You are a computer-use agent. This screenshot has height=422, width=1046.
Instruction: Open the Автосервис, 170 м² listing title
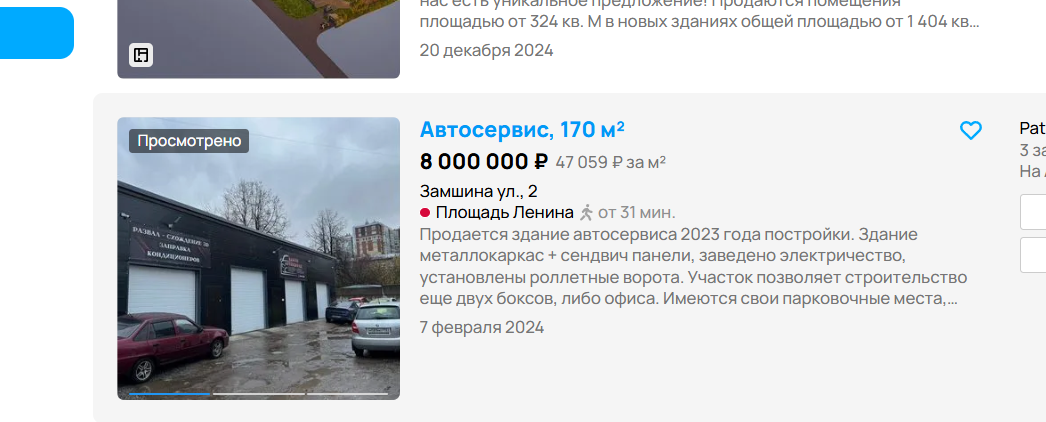(x=522, y=129)
